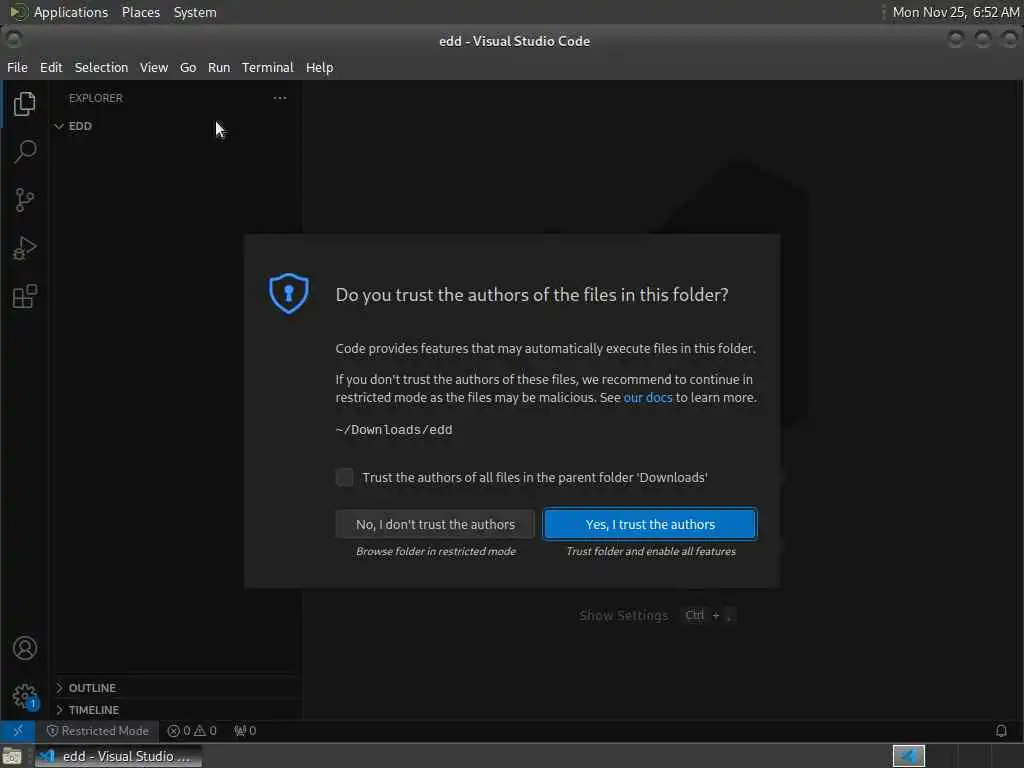Open the View menu

click(153, 67)
